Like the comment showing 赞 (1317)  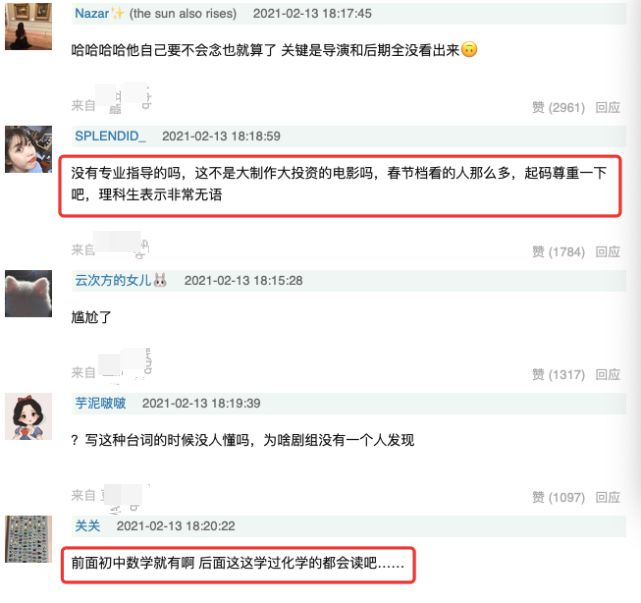point(558,374)
